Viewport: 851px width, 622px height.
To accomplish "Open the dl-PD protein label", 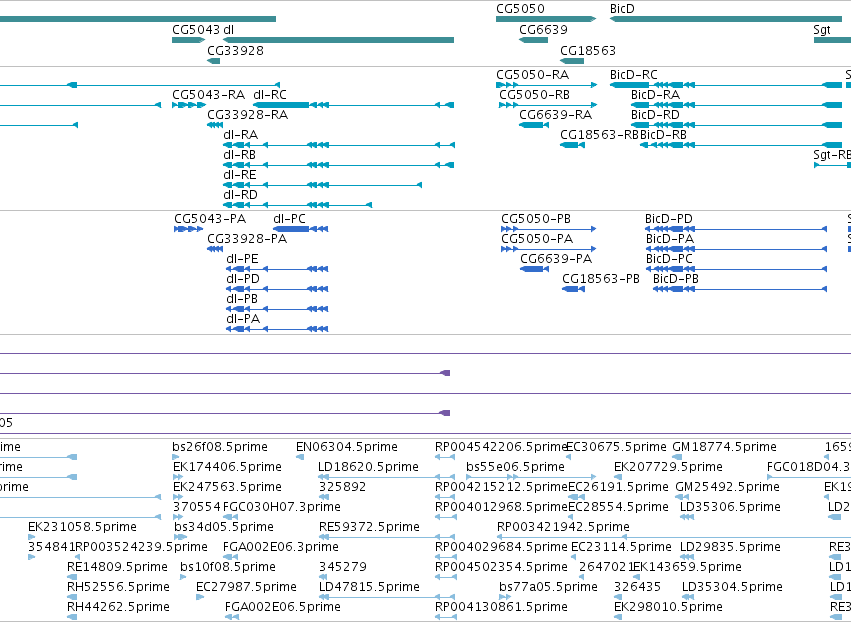I will 243,279.
